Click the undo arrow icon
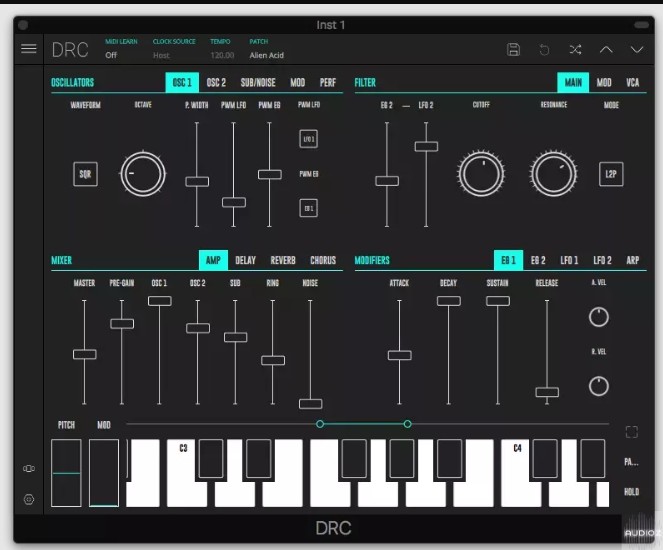 click(544, 49)
